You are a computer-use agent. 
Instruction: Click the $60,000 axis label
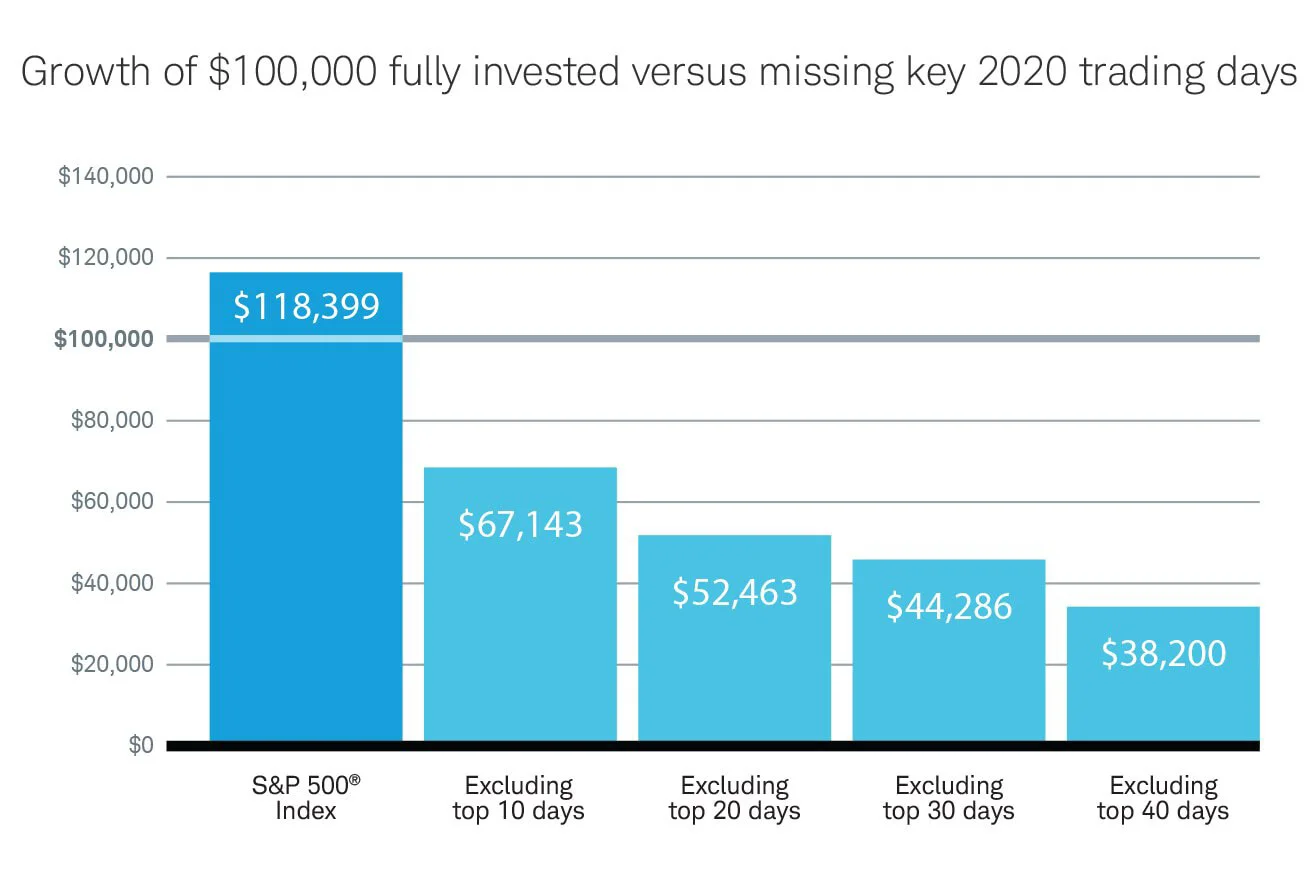112,502
